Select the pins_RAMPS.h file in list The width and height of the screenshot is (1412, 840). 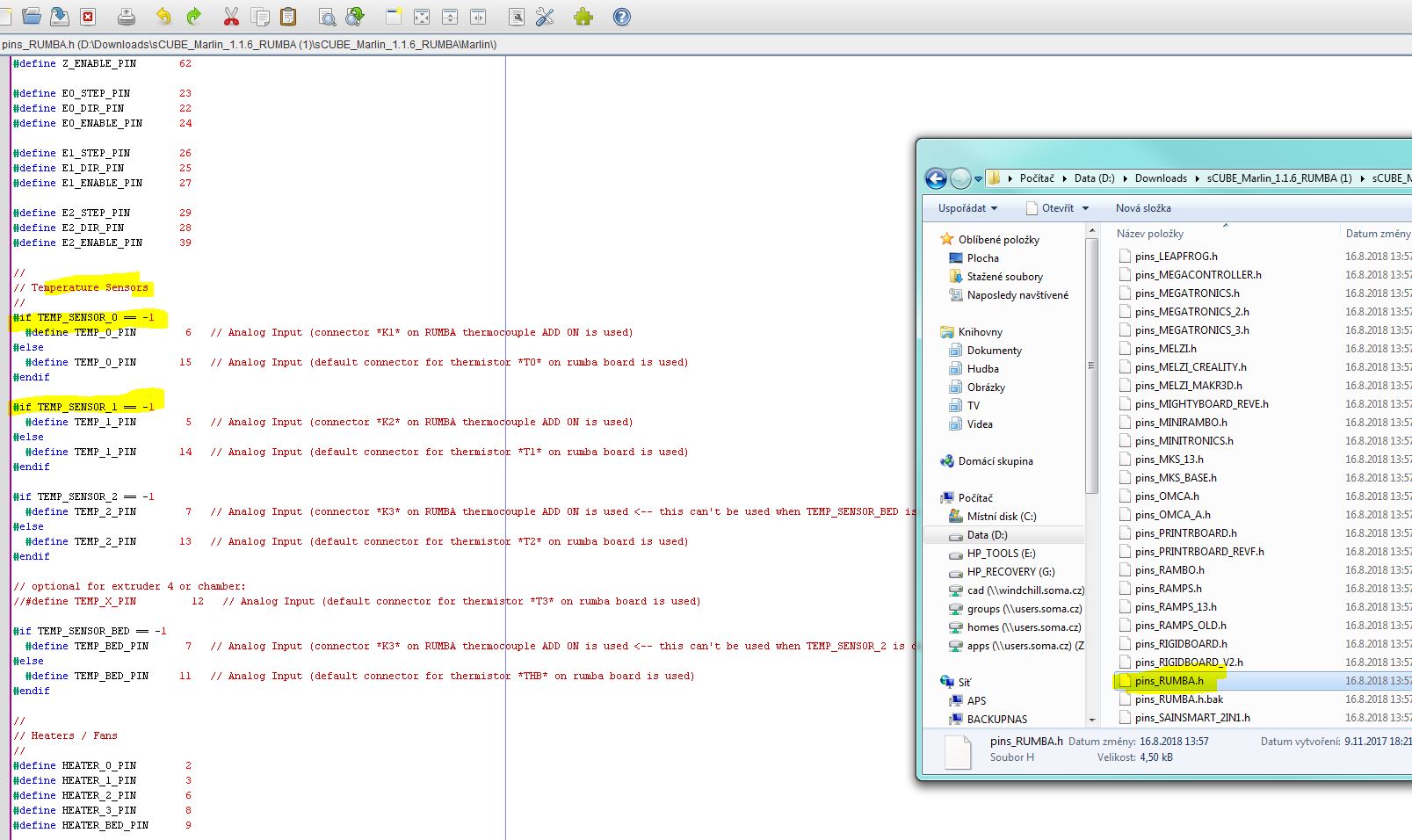coord(1168,589)
